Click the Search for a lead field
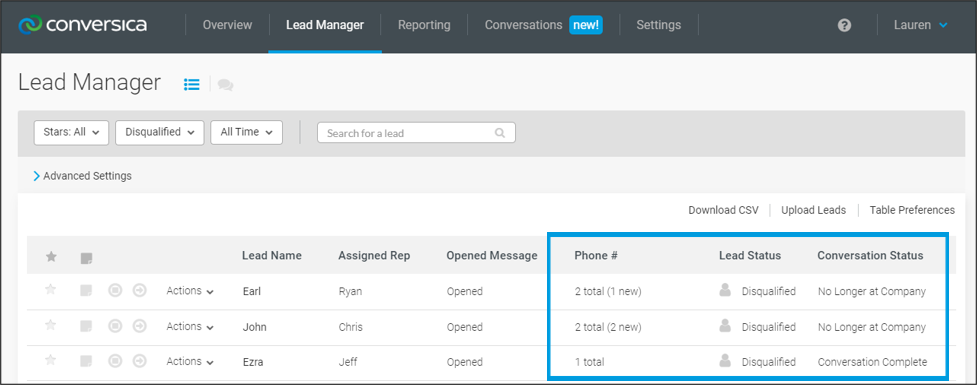 (416, 133)
